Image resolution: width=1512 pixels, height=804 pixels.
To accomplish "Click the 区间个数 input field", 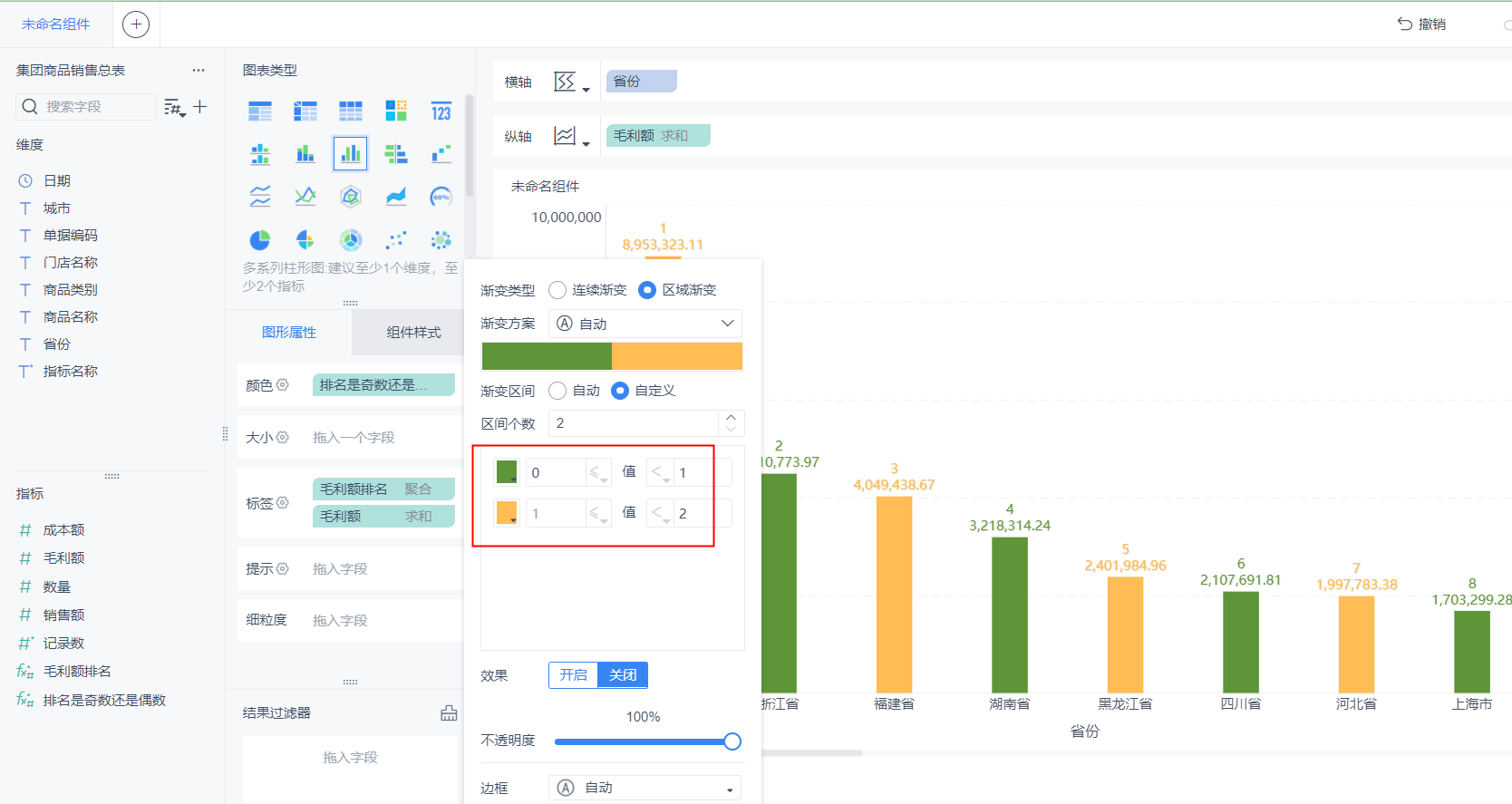I will click(x=634, y=423).
